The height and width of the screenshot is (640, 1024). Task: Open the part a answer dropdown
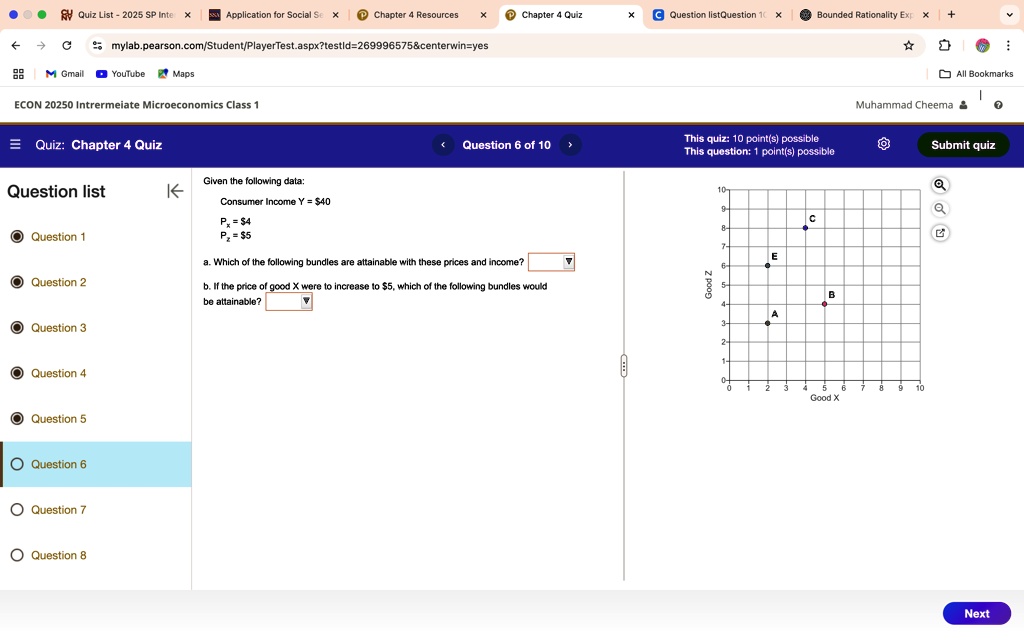[x=551, y=262]
